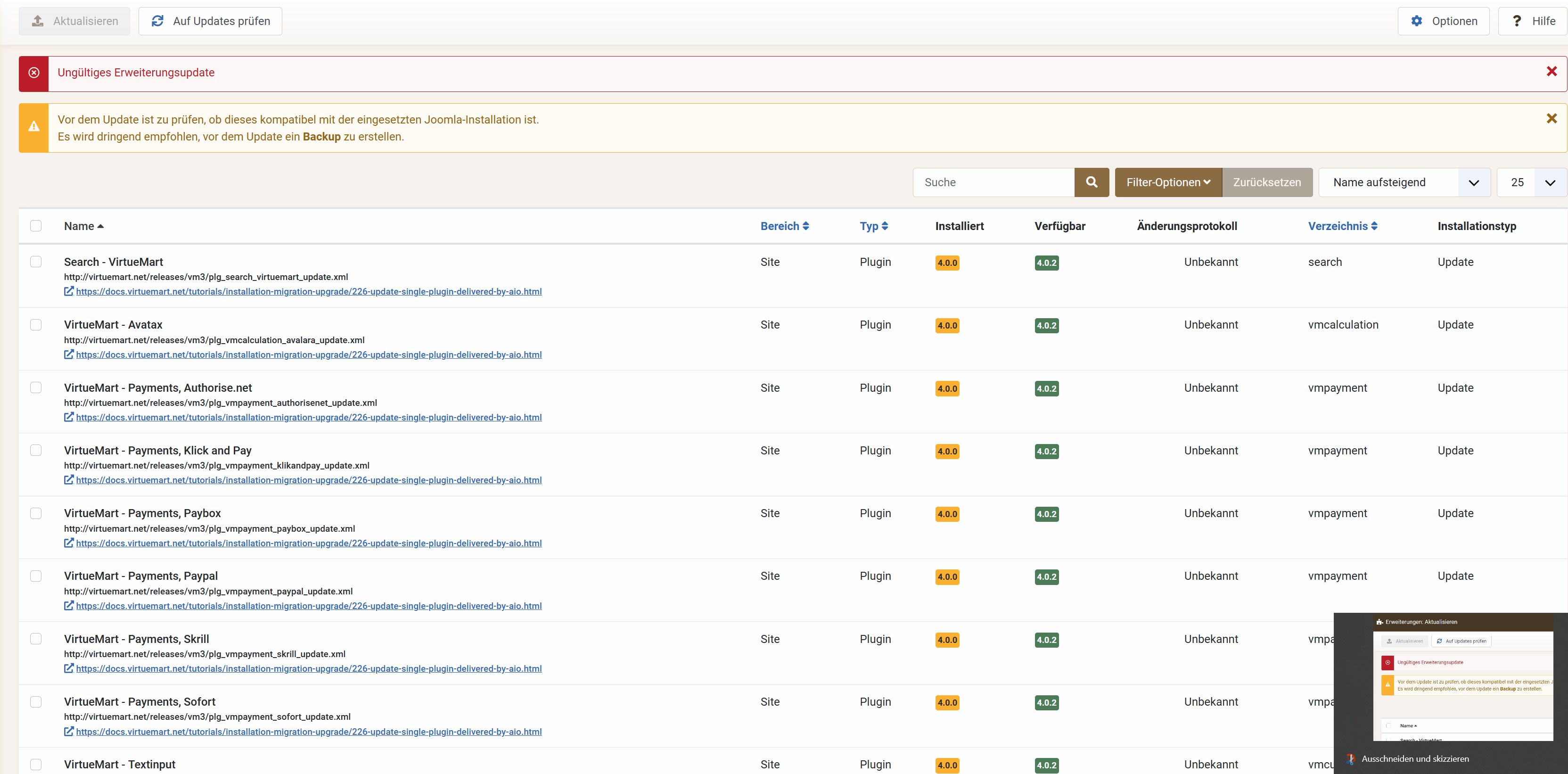Screen dimensions: 1568x774
Task: Click external link icon under Search - VirtueMart
Action: (x=69, y=292)
